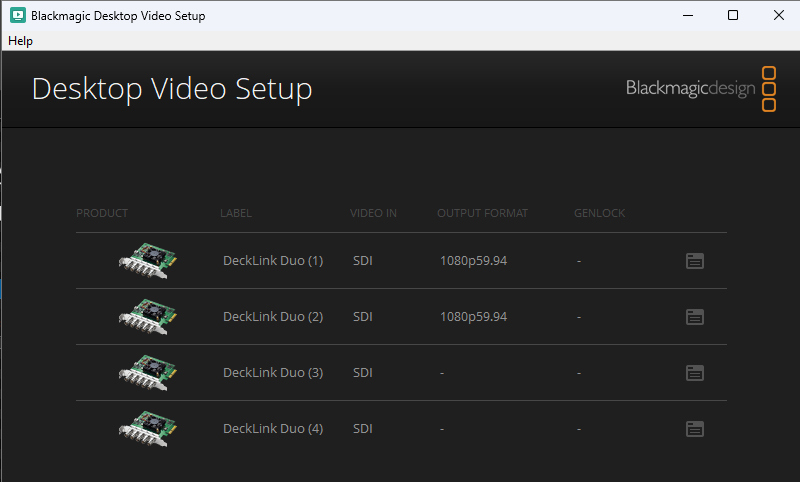800x482 pixels.
Task: Click the Blackmagic Desktop Video Setup app icon
Action: 18,15
